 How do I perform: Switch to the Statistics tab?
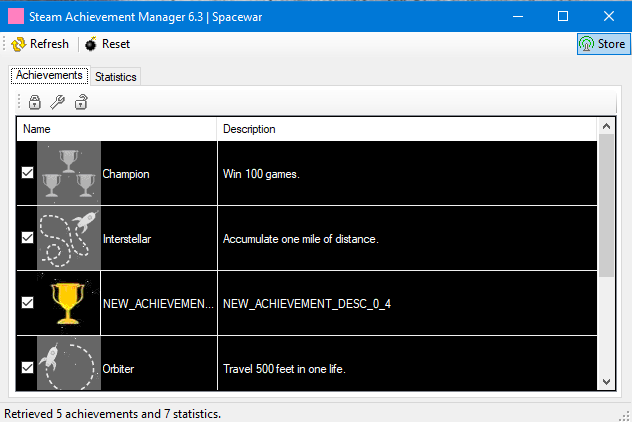coord(116,77)
